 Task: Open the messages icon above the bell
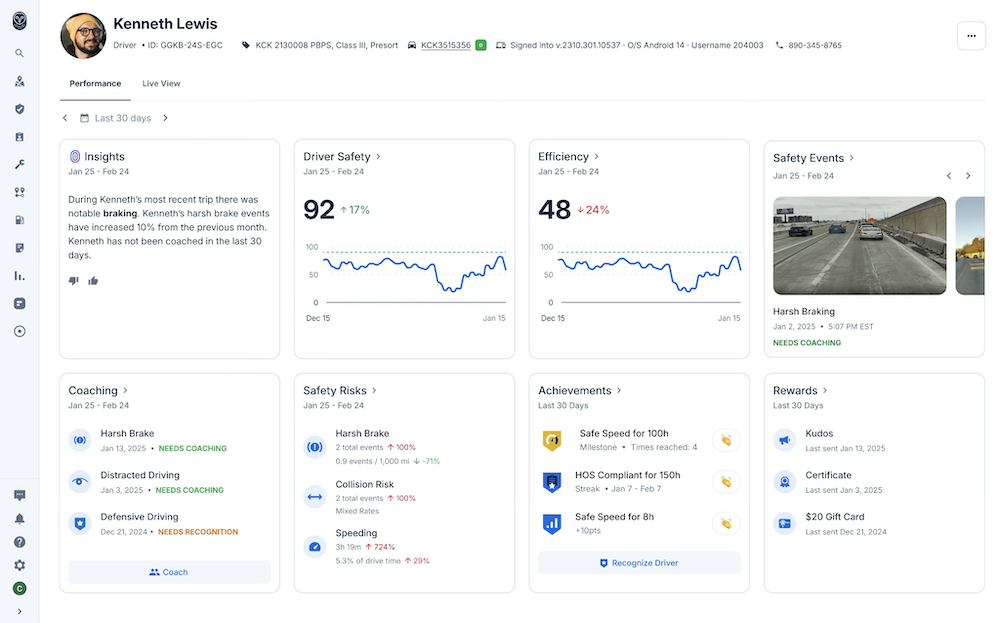pos(19,495)
